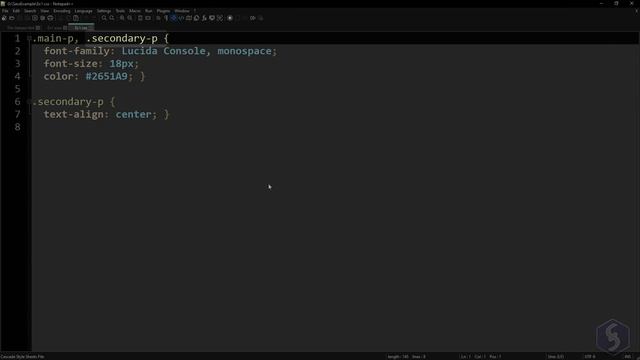The image size is (640, 360).
Task: Click the Ln Col Pos status bar entry
Action: pyautogui.click(x=481, y=357)
